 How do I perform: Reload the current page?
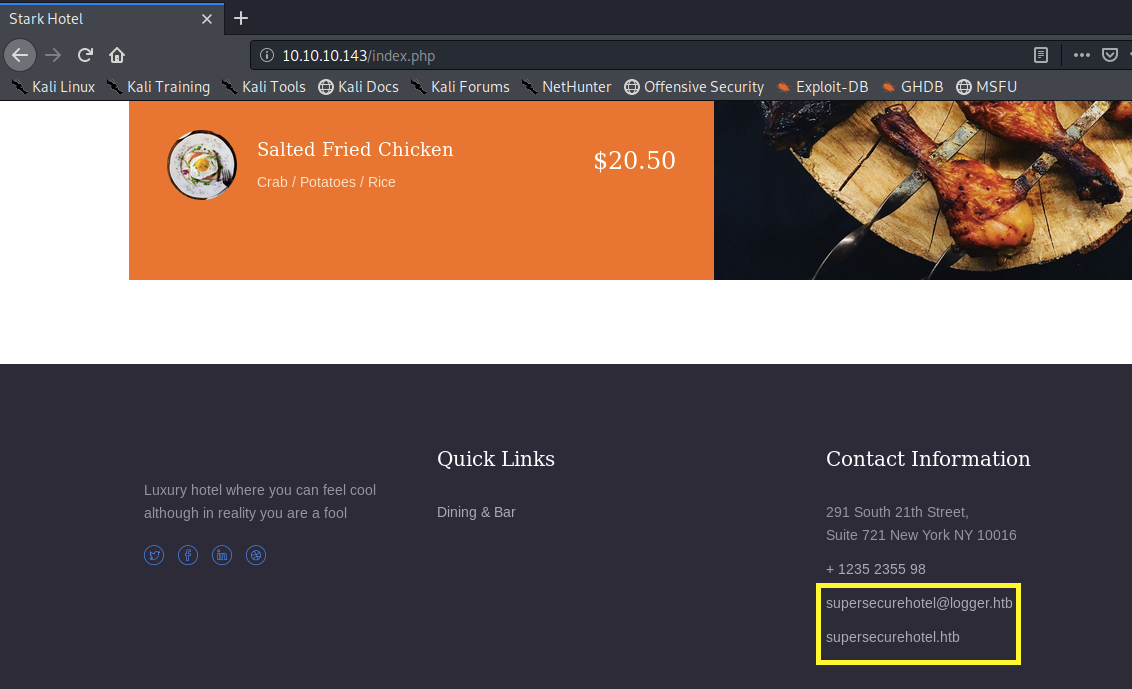tap(85, 55)
